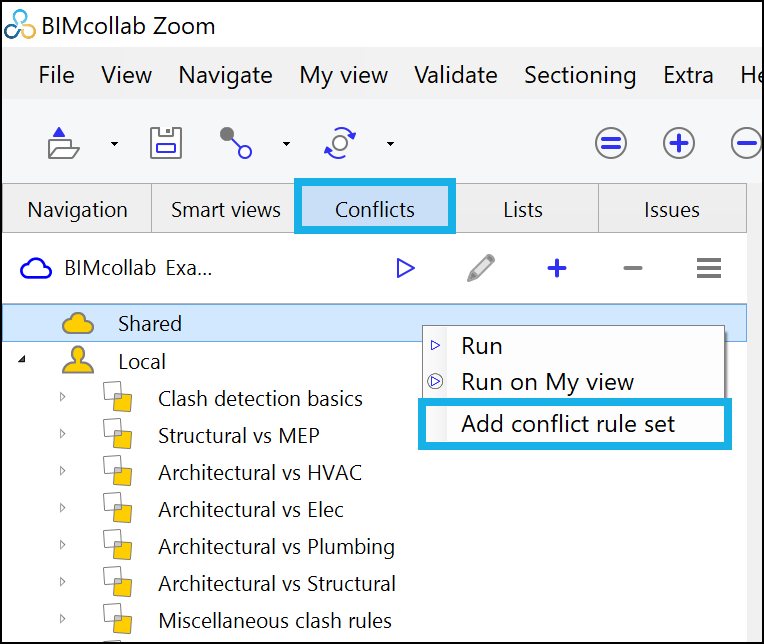Screen dimensions: 764x644
Task: Click the synchronize rotate icon
Action: 340,143
